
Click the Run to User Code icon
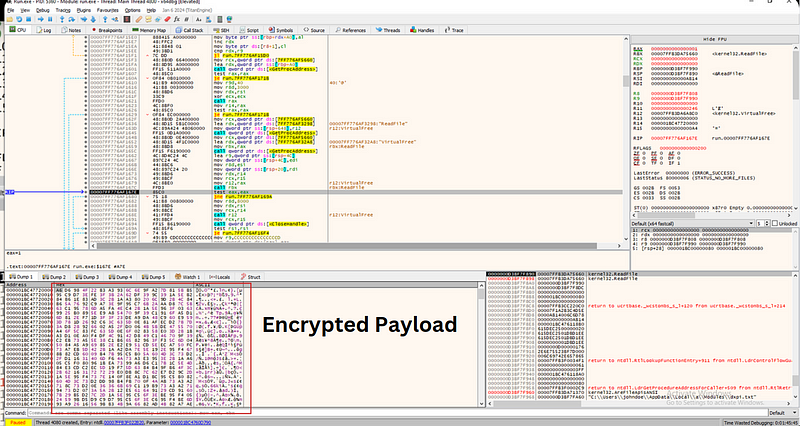(115, 19)
